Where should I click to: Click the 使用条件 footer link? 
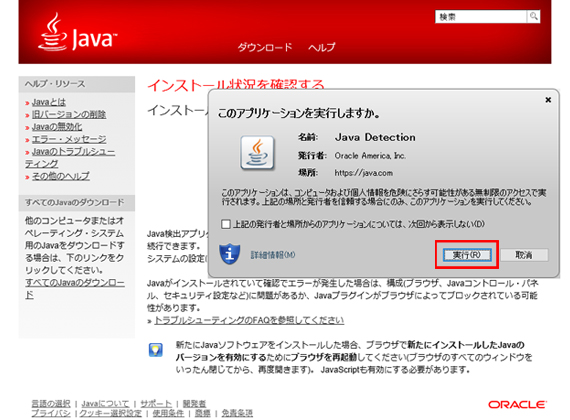coord(168,413)
